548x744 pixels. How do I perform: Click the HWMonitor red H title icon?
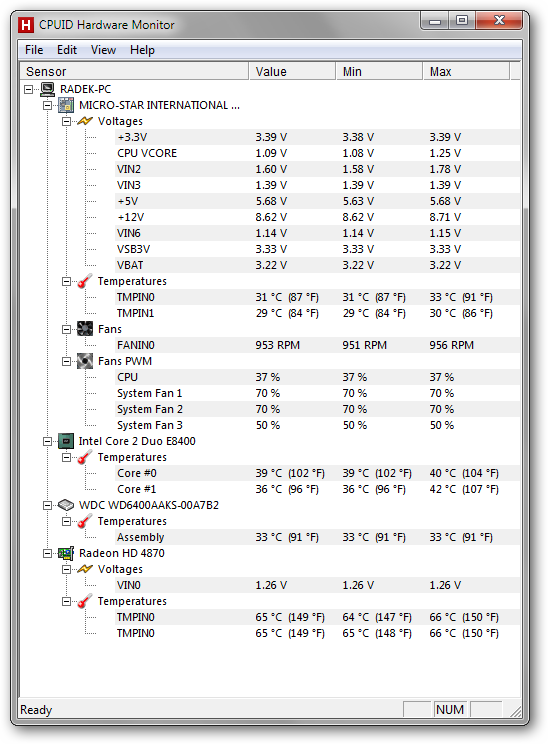(x=26, y=25)
